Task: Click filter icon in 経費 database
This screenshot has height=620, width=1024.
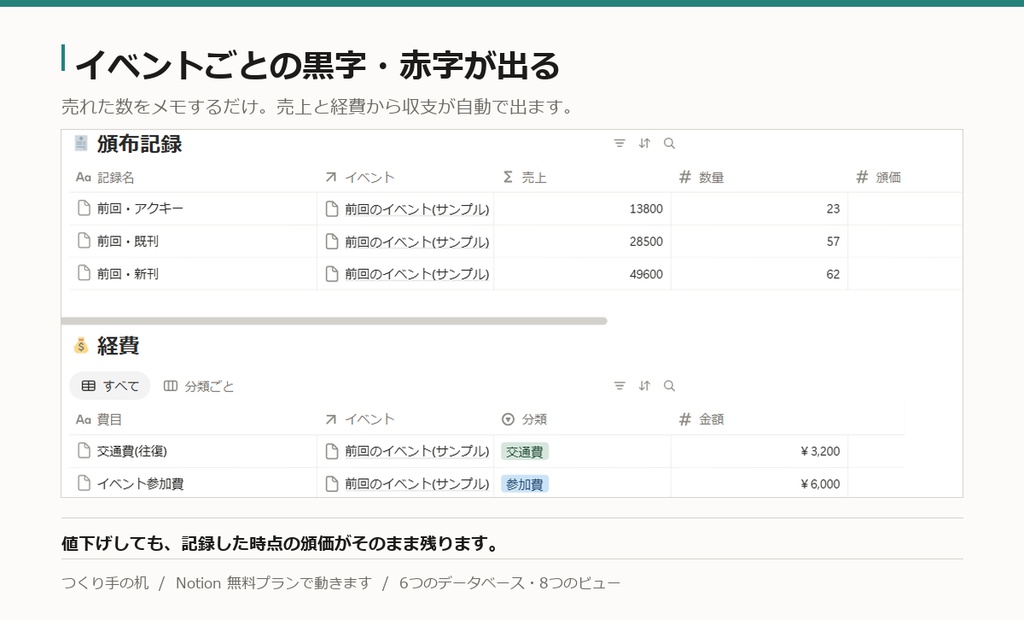Action: tap(619, 385)
